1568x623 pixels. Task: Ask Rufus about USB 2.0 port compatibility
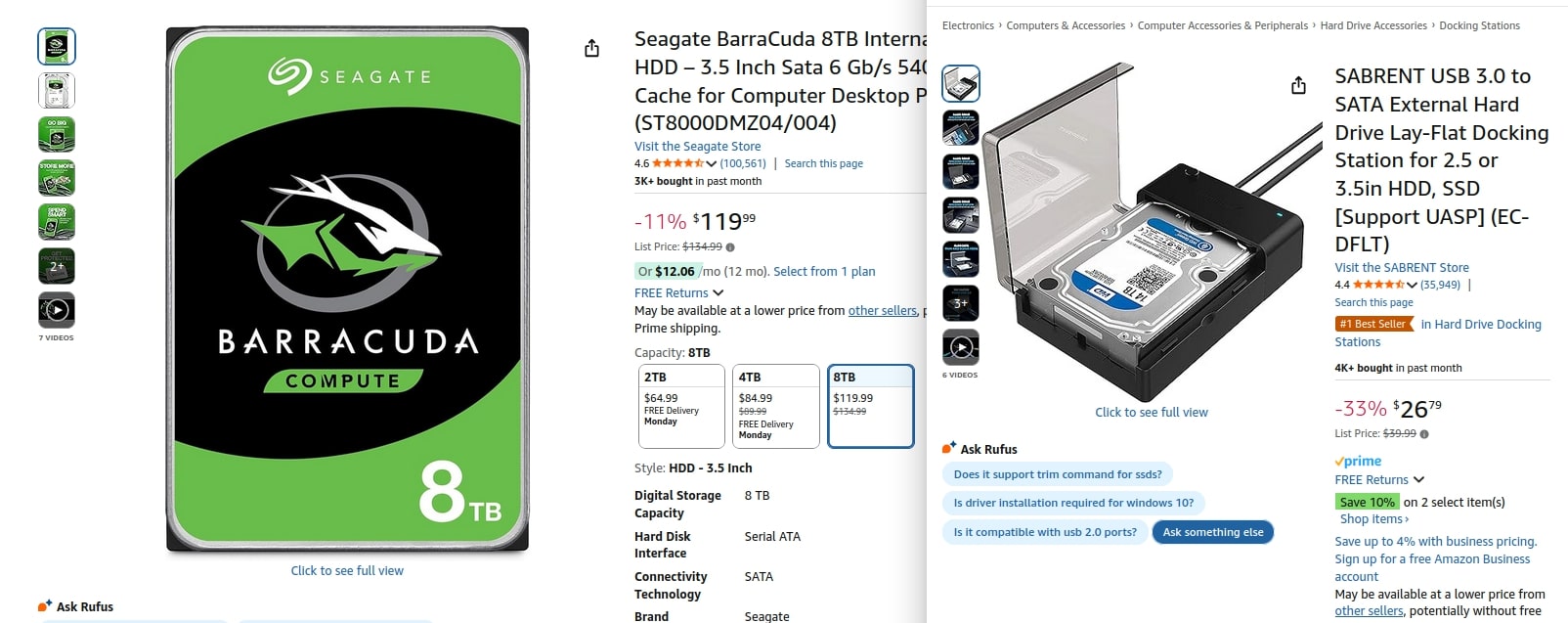click(x=1045, y=532)
